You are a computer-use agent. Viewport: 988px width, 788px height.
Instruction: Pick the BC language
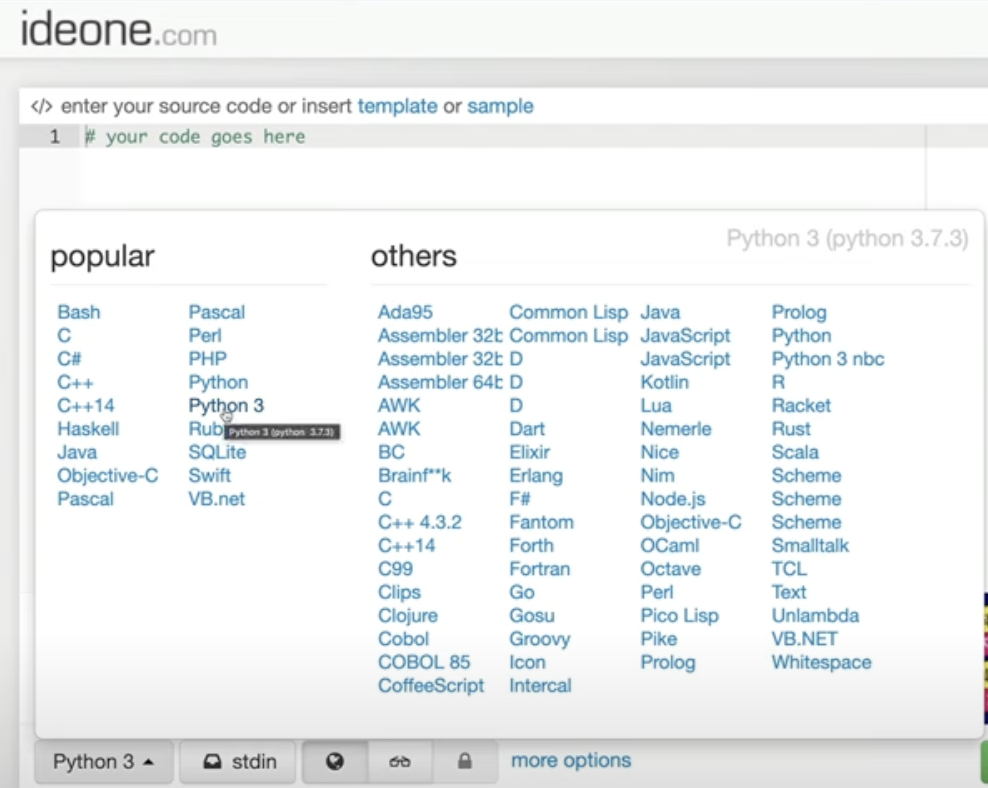pos(391,452)
